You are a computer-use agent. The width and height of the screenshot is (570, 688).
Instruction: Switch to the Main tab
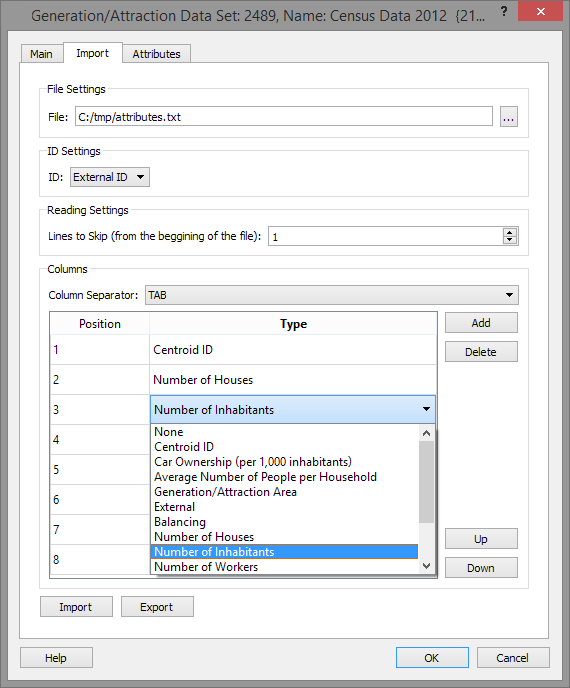coord(41,54)
